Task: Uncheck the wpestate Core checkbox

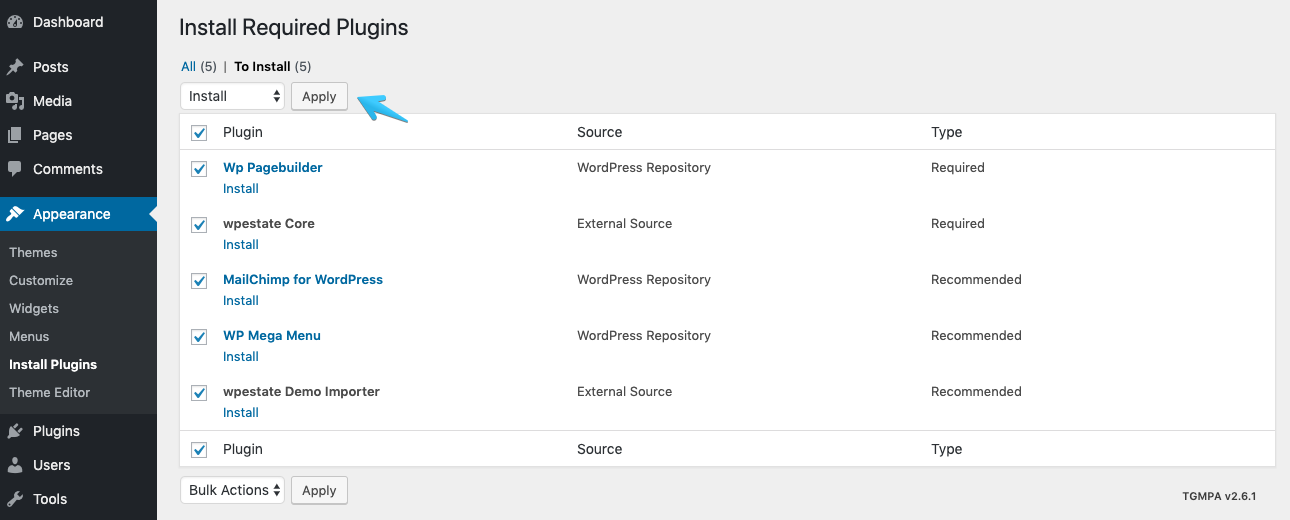Action: point(199,225)
